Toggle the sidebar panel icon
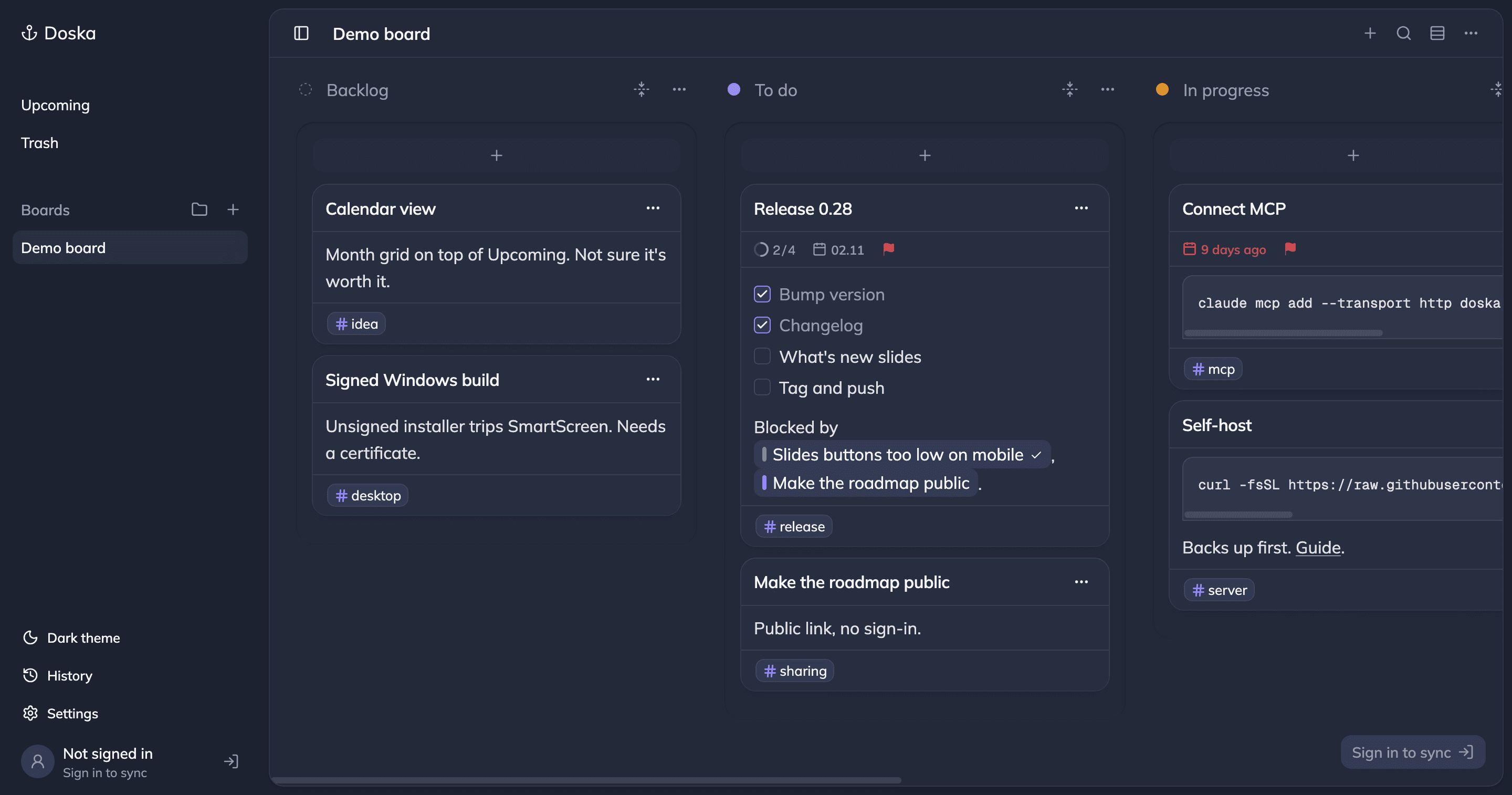This screenshot has height=795, width=1512. coord(301,34)
